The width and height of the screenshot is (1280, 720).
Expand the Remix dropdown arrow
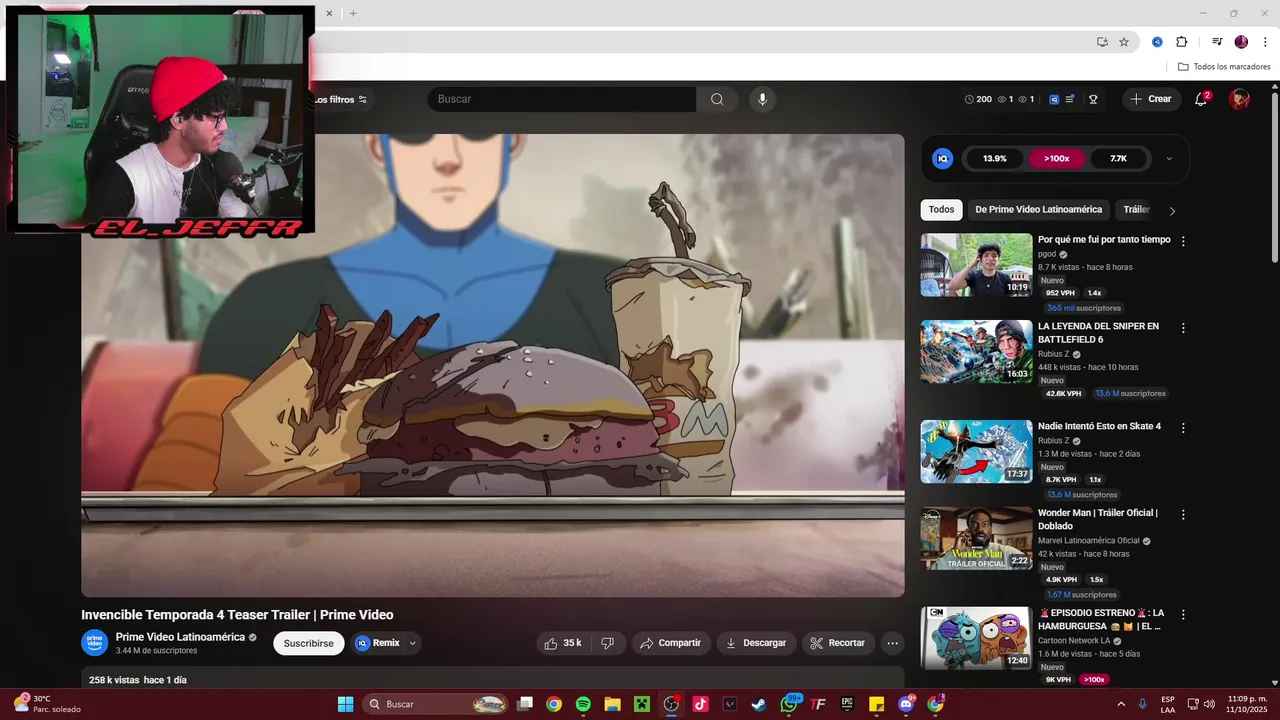(412, 643)
